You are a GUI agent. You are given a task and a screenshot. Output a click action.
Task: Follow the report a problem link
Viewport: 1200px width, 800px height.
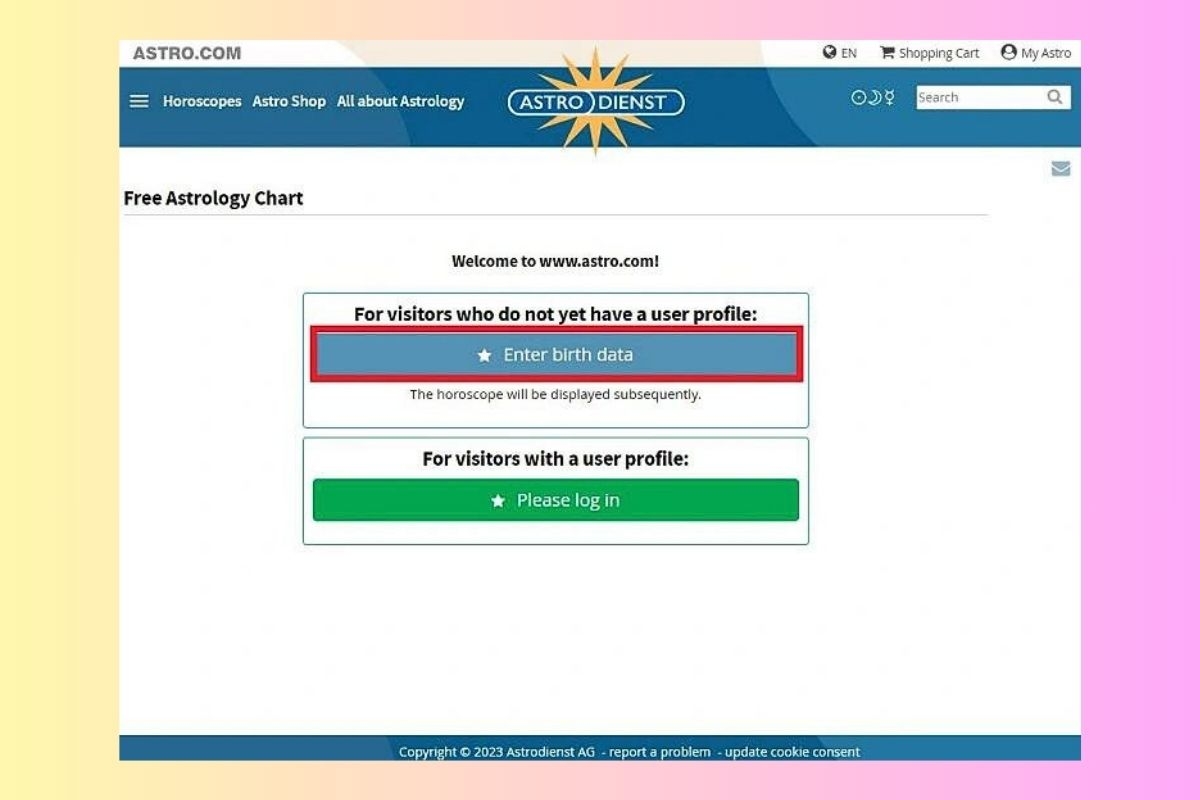(660, 752)
